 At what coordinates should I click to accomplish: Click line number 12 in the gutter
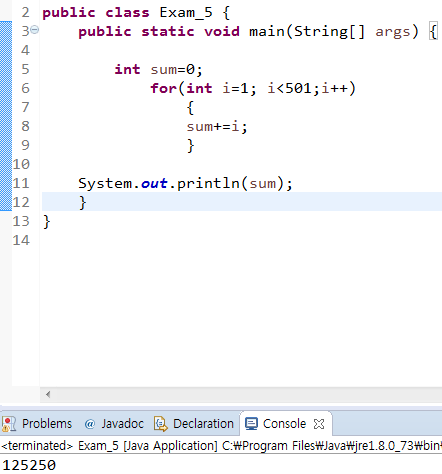tap(21, 202)
